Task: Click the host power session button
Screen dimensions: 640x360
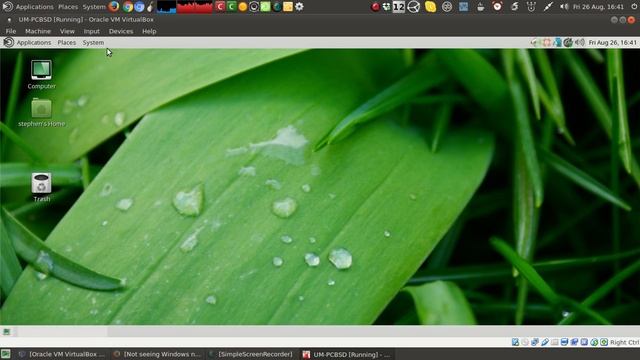Action: tap(634, 7)
